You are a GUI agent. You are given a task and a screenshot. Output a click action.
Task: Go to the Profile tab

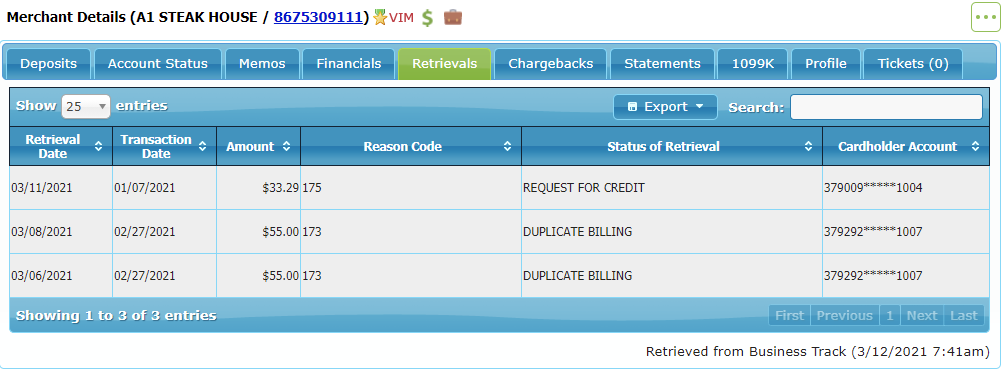(x=826, y=64)
